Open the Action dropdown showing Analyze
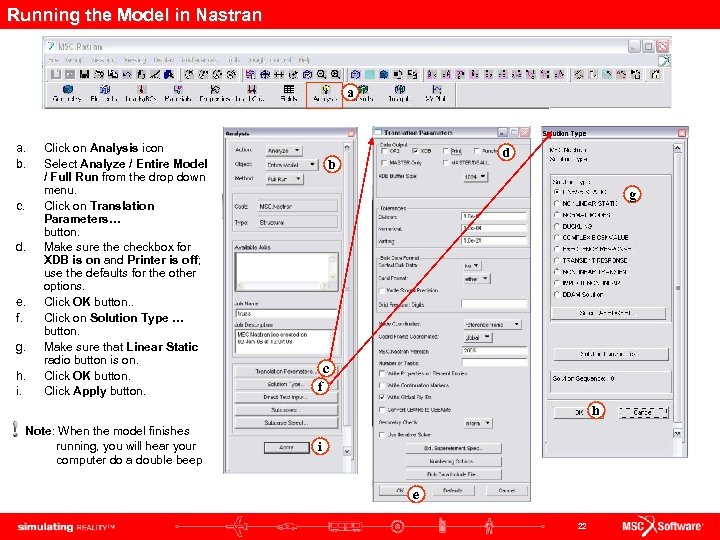The height and width of the screenshot is (540, 720). click(284, 150)
